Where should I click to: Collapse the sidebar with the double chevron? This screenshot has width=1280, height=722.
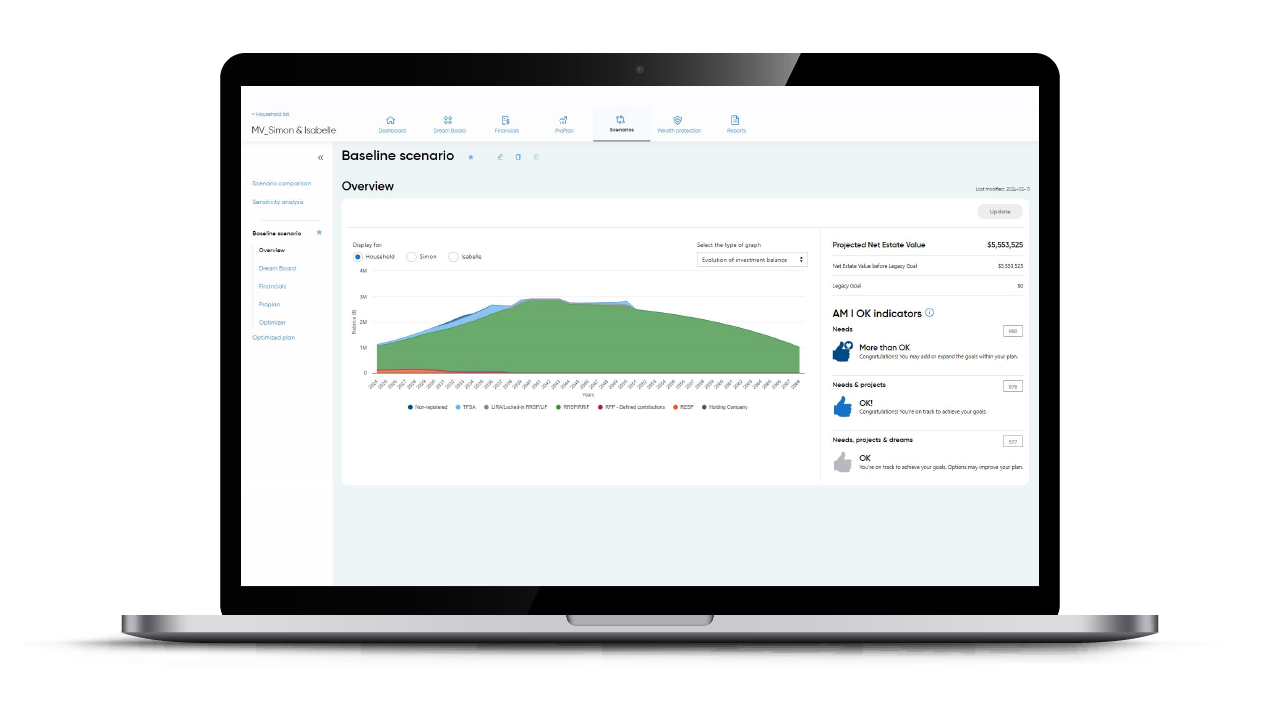(x=320, y=157)
